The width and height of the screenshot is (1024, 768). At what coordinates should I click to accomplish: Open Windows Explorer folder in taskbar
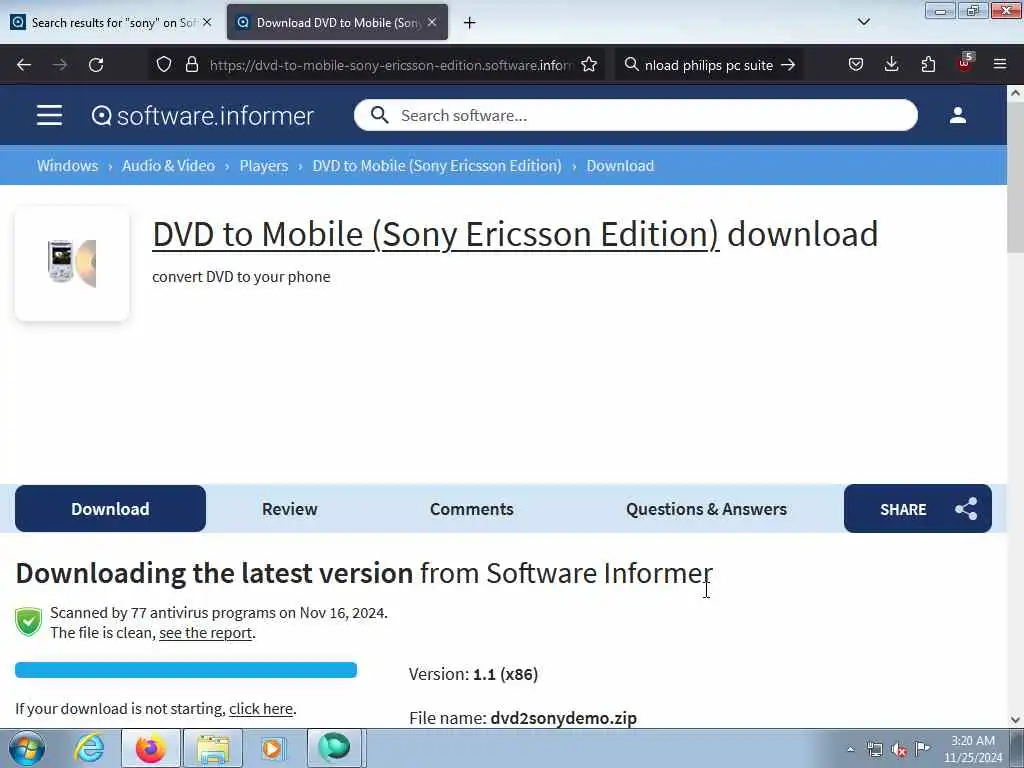213,748
